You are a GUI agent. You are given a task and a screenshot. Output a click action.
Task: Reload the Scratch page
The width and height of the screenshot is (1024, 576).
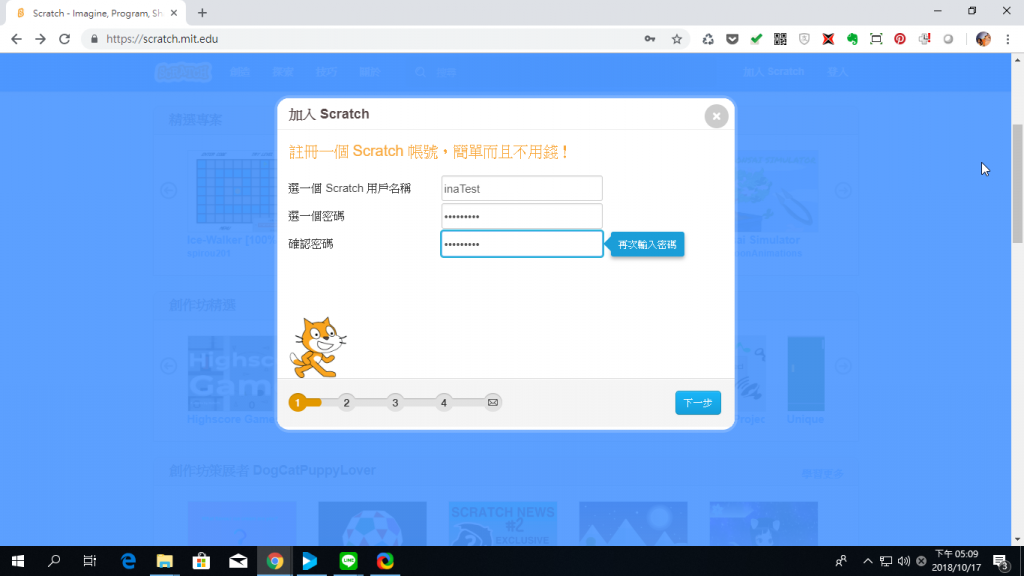point(64,39)
